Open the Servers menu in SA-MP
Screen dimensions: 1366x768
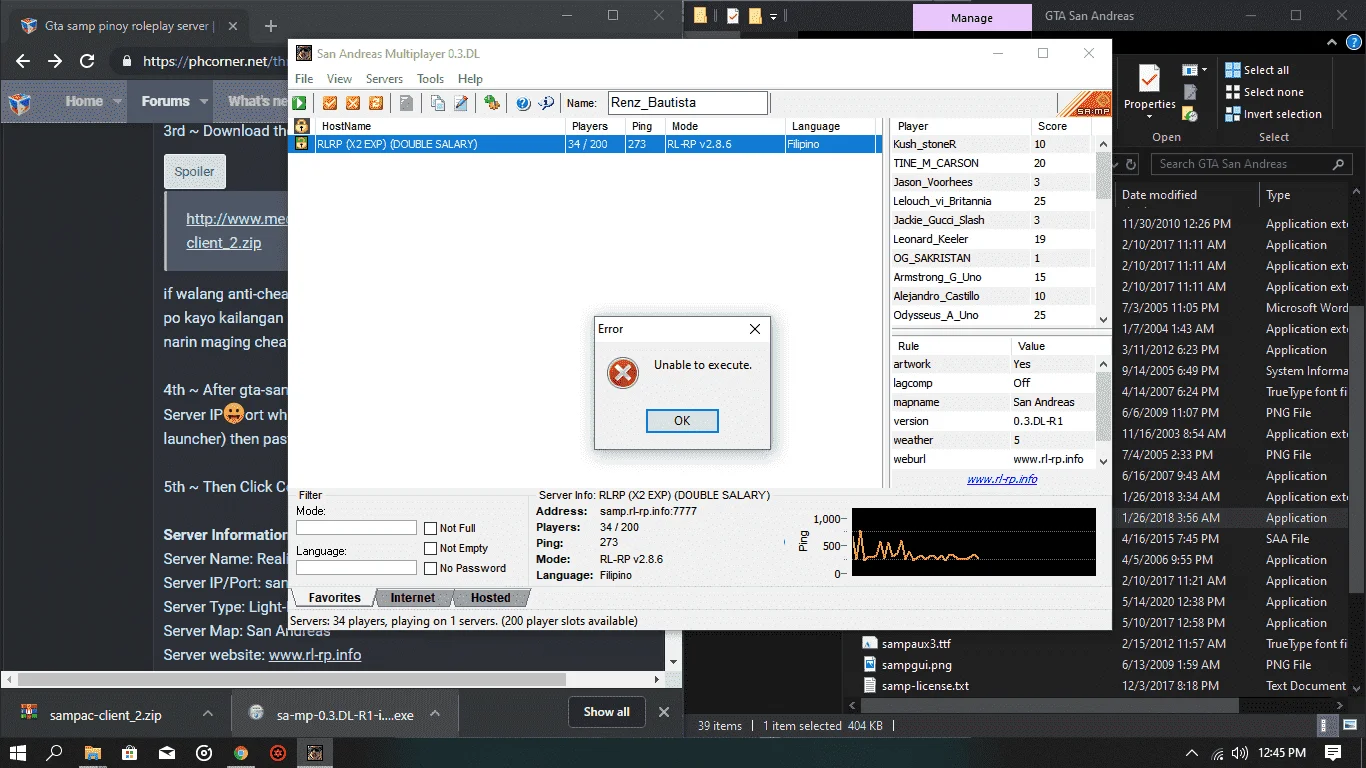tap(384, 79)
